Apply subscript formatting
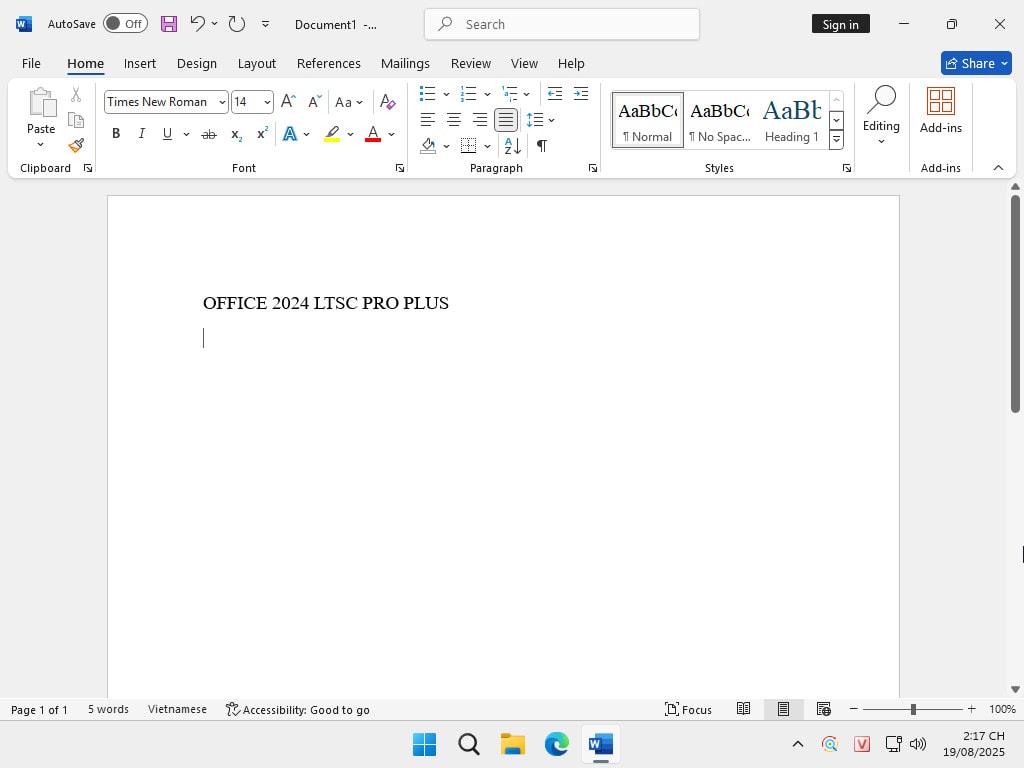 (236, 135)
